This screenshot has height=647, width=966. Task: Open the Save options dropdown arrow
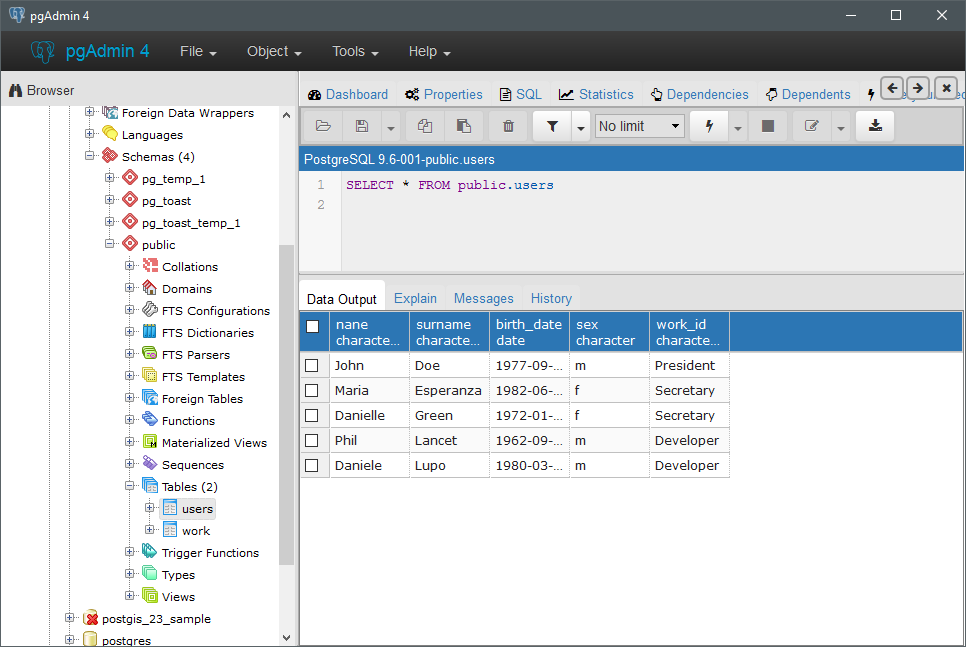point(391,128)
